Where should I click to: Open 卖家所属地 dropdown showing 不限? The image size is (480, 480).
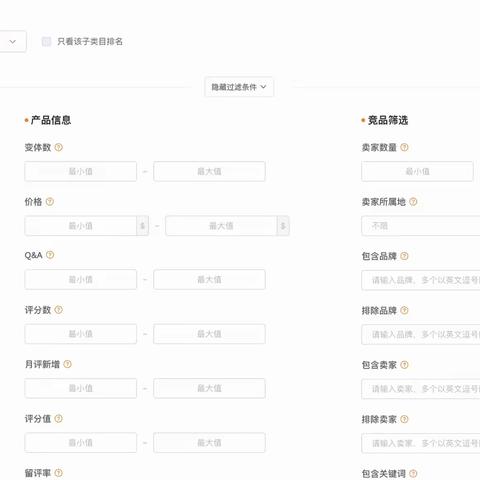click(421, 226)
